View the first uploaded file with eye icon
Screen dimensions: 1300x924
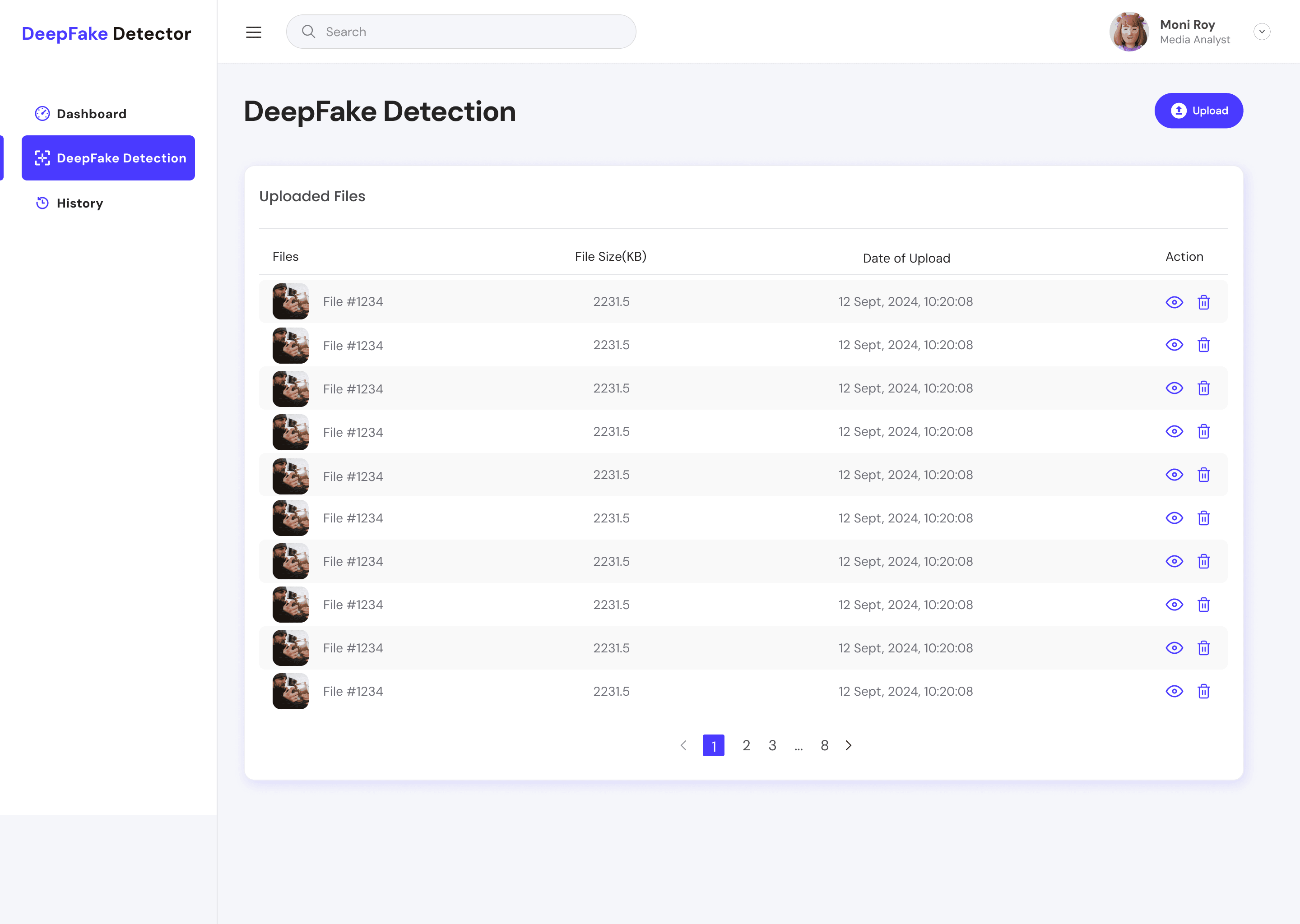pyautogui.click(x=1174, y=301)
